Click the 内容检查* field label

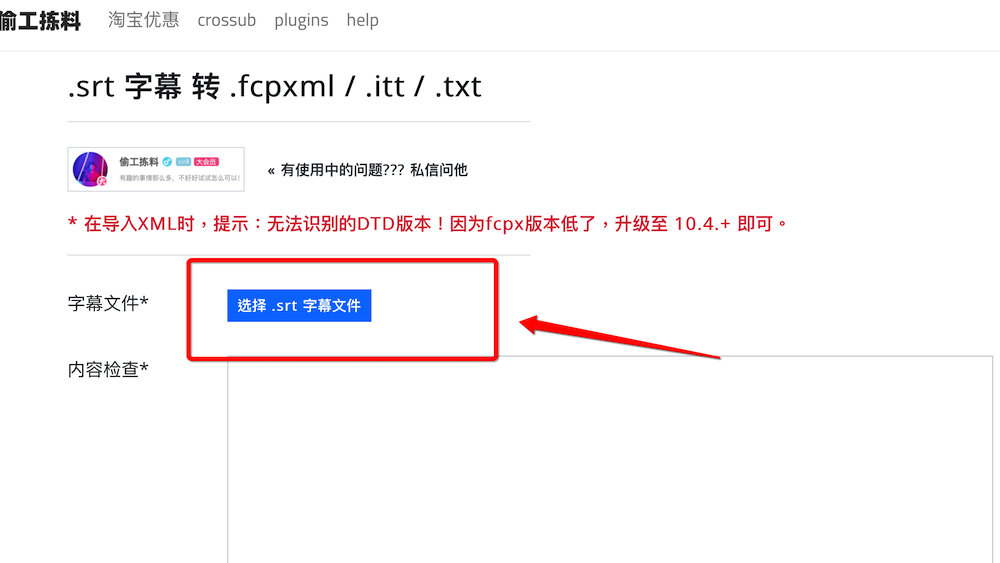108,369
